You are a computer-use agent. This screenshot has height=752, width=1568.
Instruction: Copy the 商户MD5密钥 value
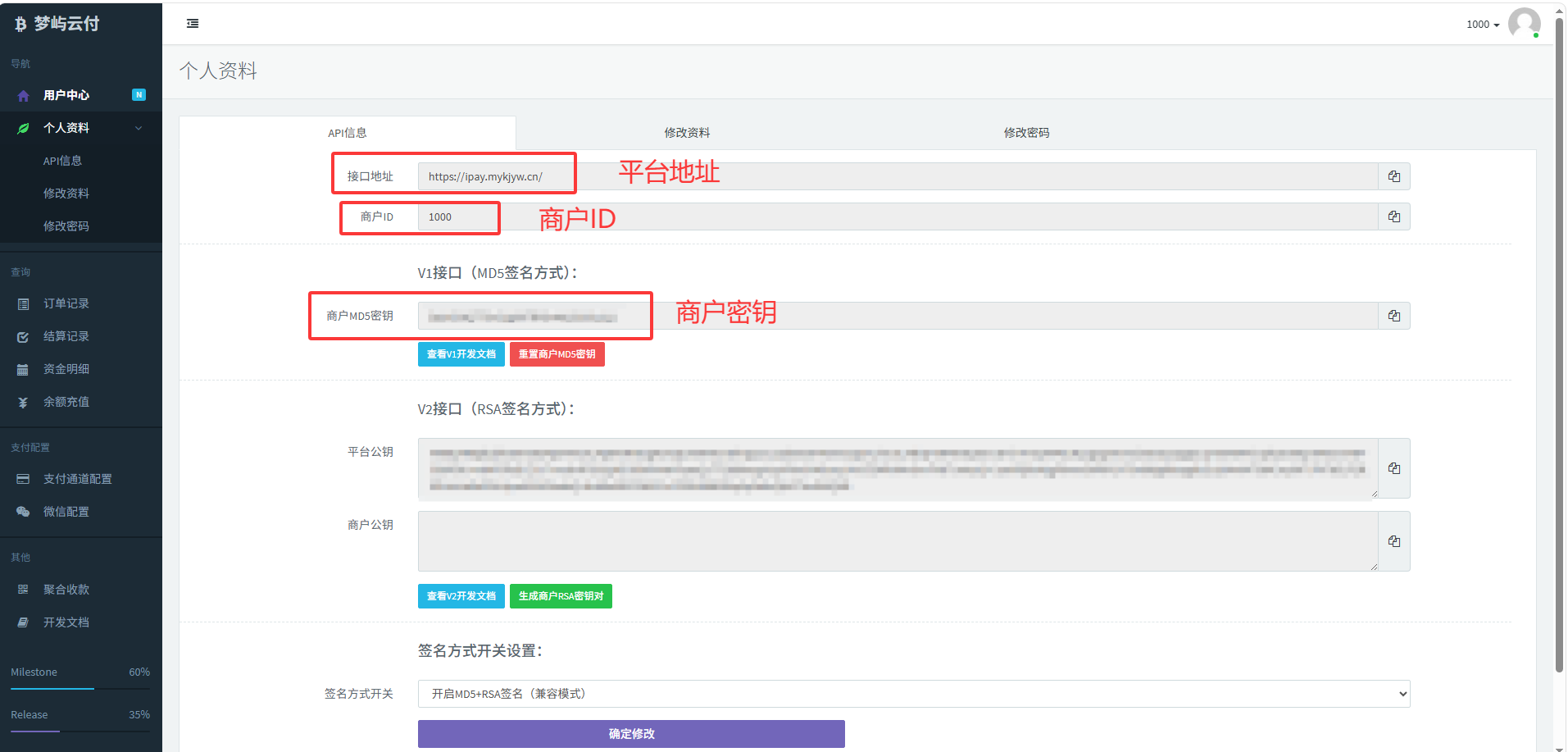point(1393,316)
